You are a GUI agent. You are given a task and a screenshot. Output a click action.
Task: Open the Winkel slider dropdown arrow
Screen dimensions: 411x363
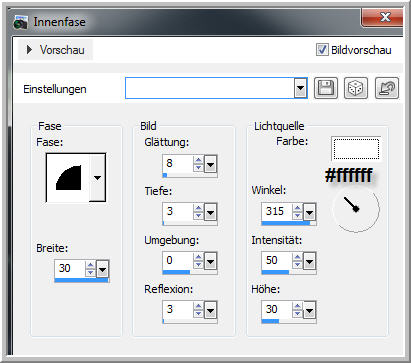click(x=310, y=212)
